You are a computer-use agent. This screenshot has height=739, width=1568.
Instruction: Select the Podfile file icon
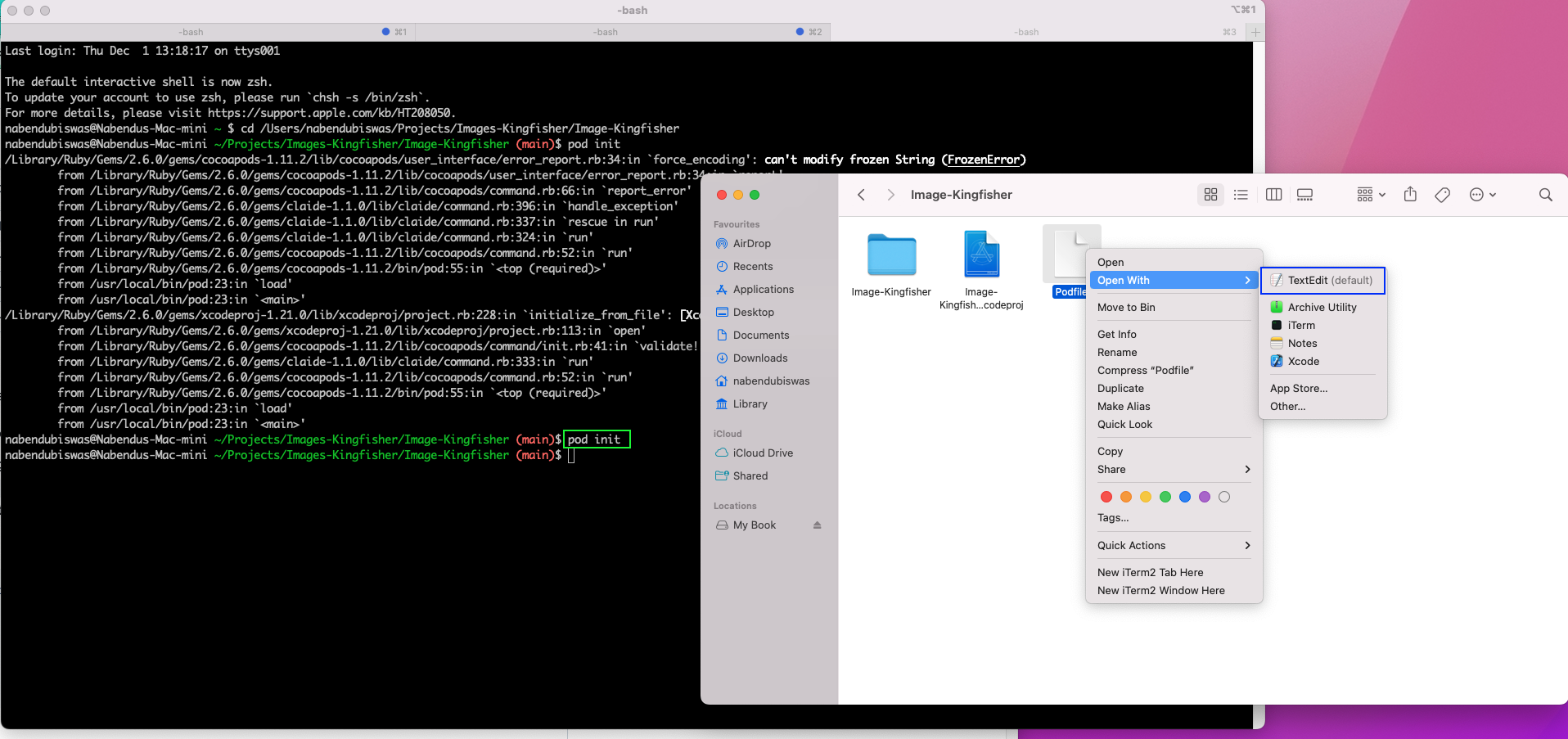(x=1070, y=253)
